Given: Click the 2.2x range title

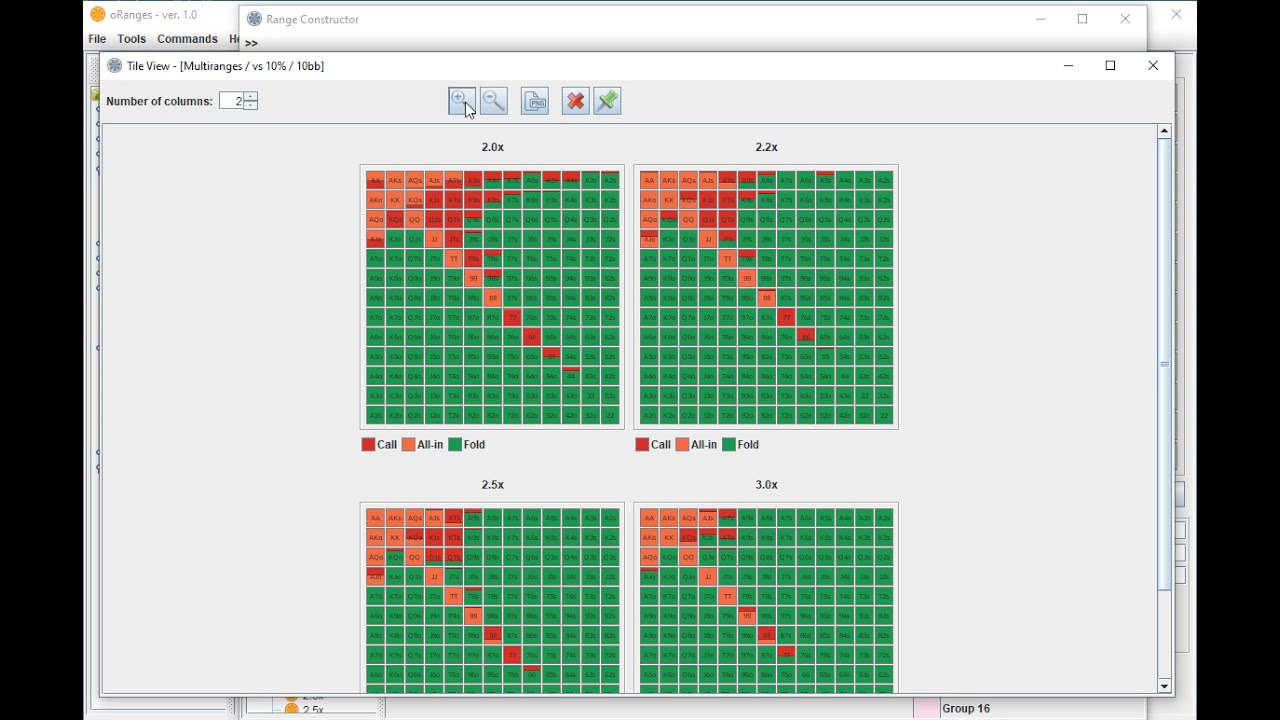Looking at the screenshot, I should pyautogui.click(x=767, y=147).
